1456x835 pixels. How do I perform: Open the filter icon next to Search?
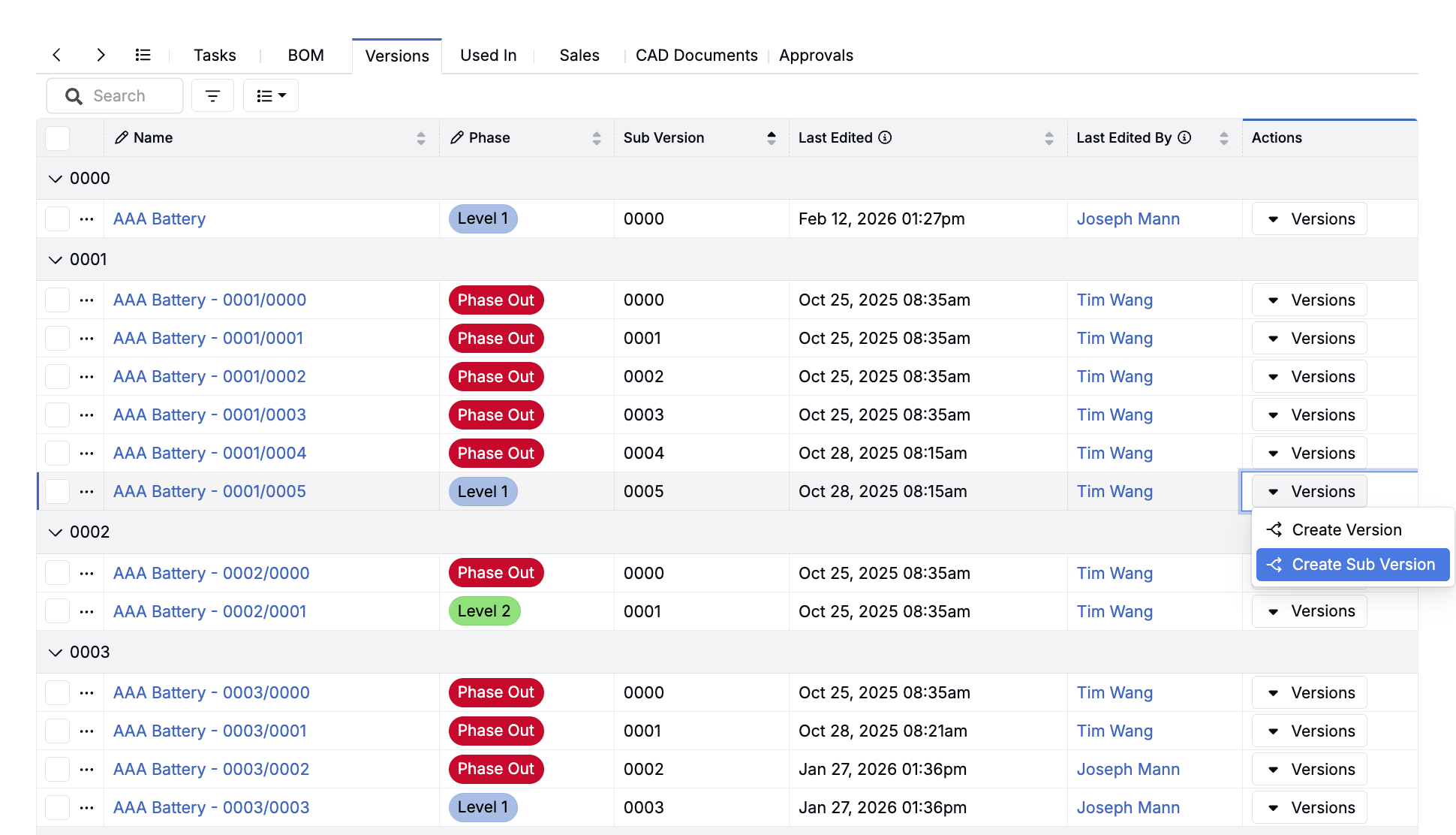point(212,96)
